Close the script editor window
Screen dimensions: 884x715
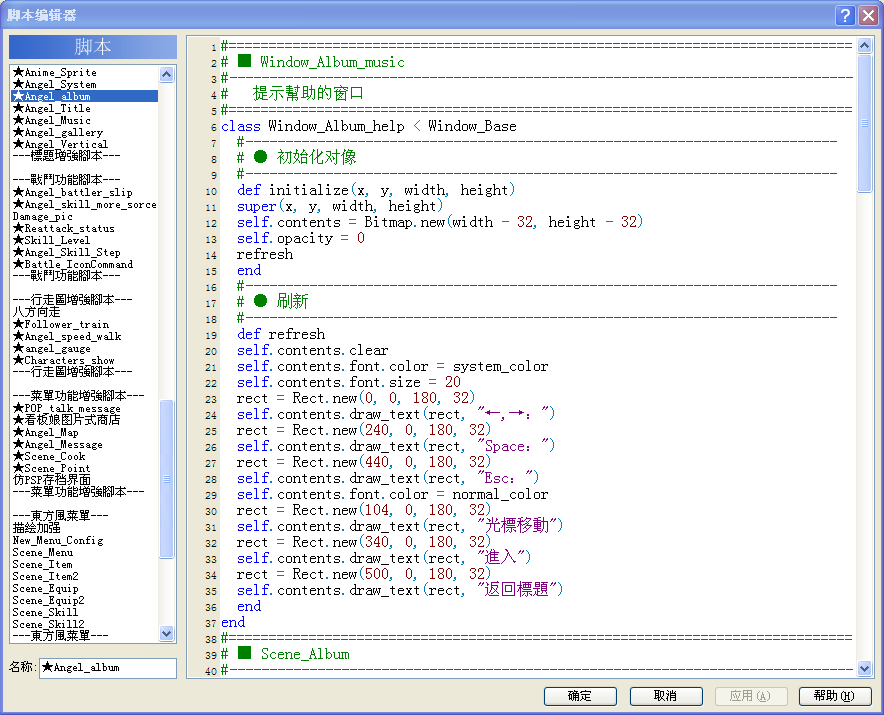click(868, 15)
